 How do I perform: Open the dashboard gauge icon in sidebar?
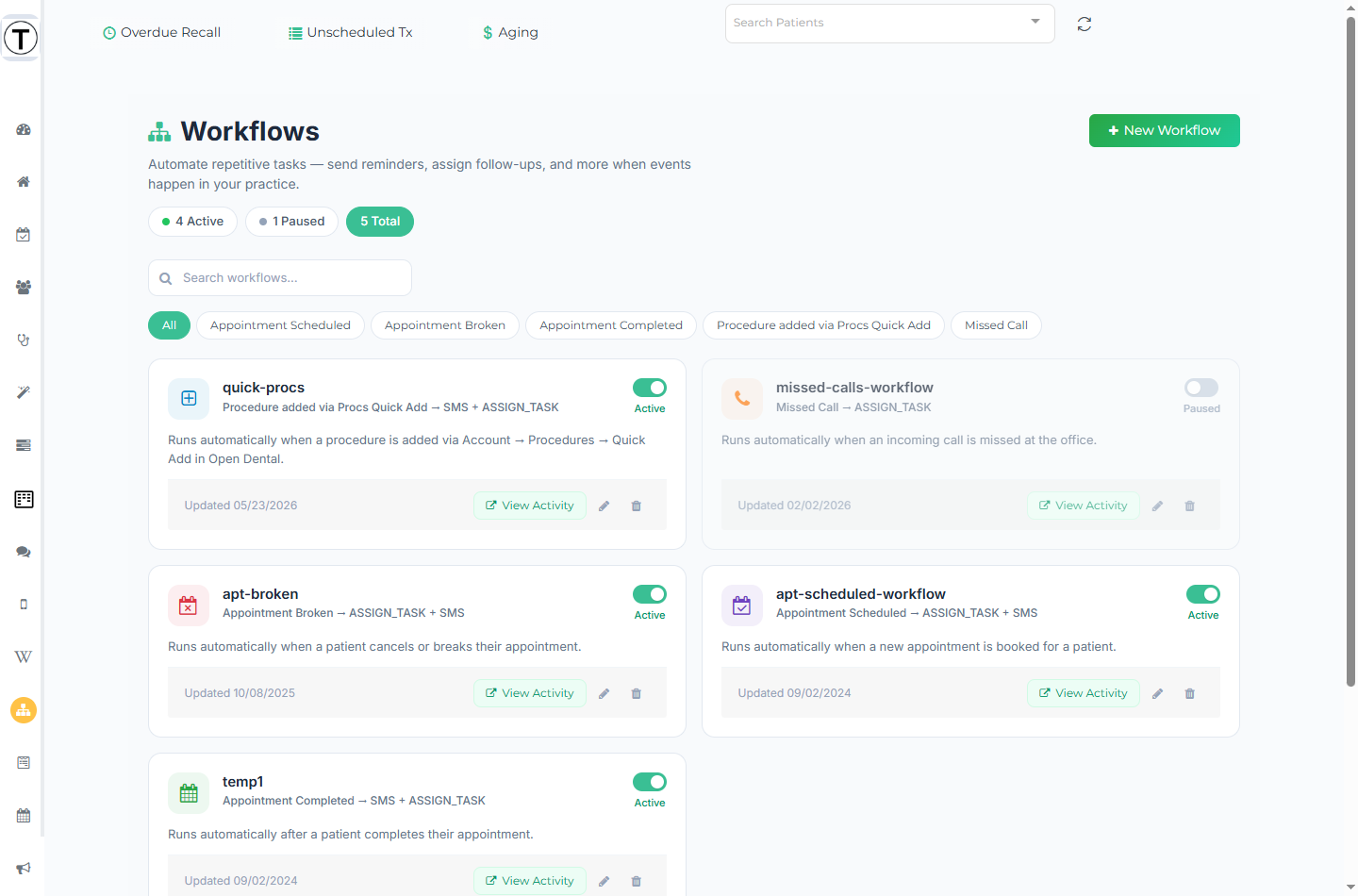[24, 129]
